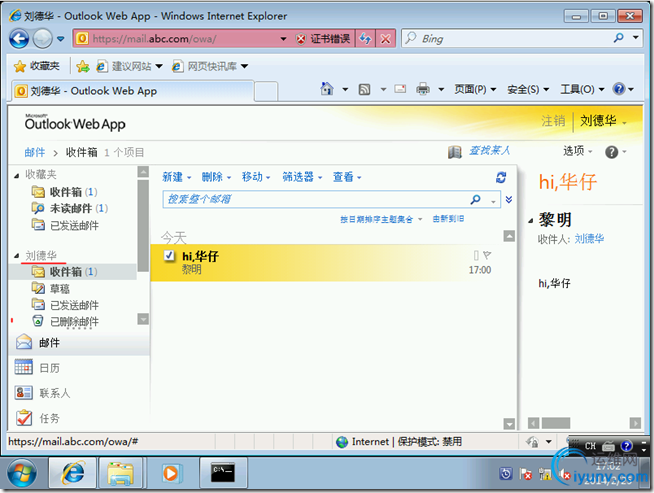The image size is (654, 493).
Task: Click the folder pane scrollbar down arrow
Action: click(143, 319)
